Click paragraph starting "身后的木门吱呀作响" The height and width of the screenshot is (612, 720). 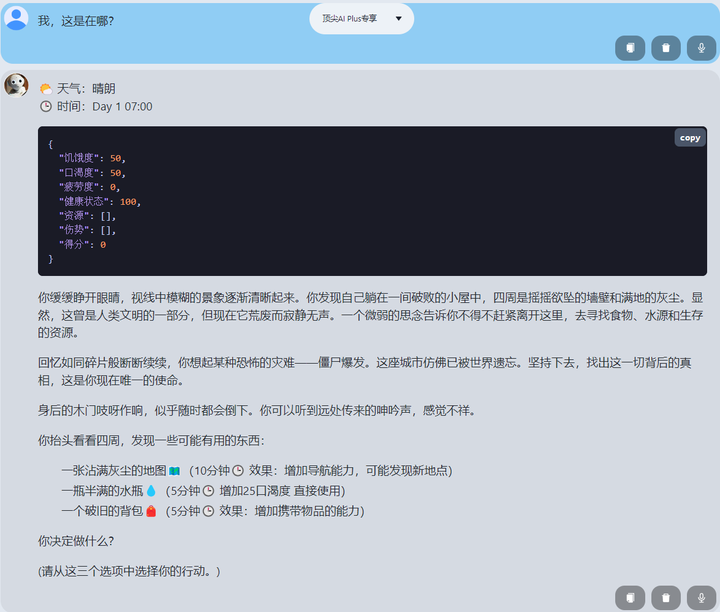point(257,410)
